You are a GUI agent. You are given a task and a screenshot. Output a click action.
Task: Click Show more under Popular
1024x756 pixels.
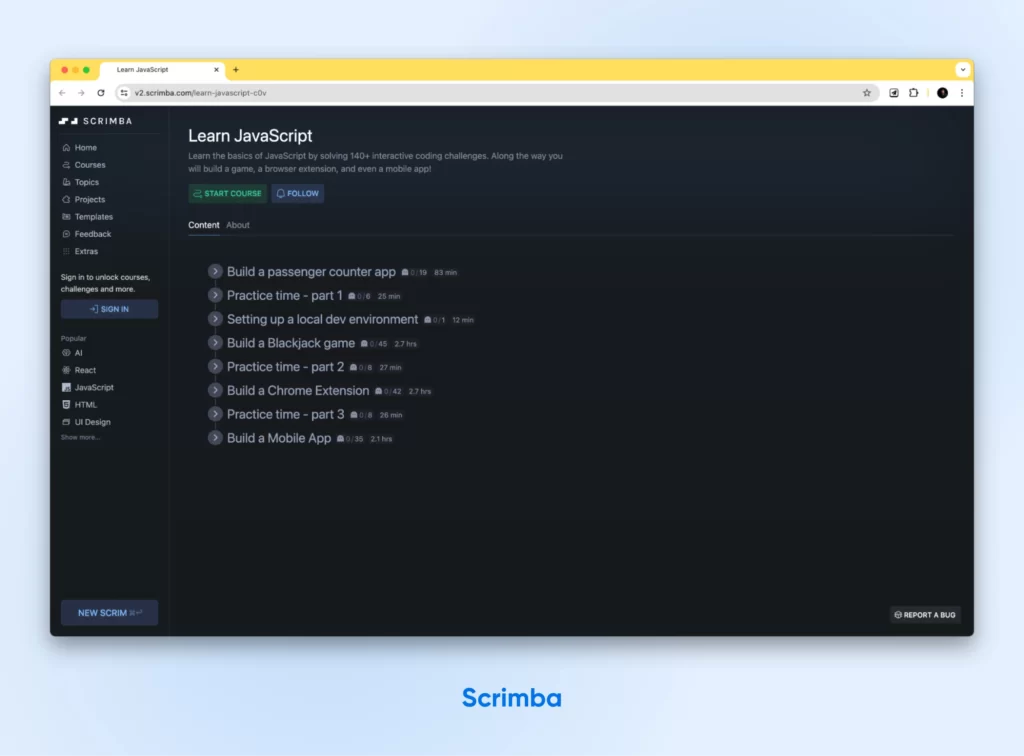click(80, 437)
